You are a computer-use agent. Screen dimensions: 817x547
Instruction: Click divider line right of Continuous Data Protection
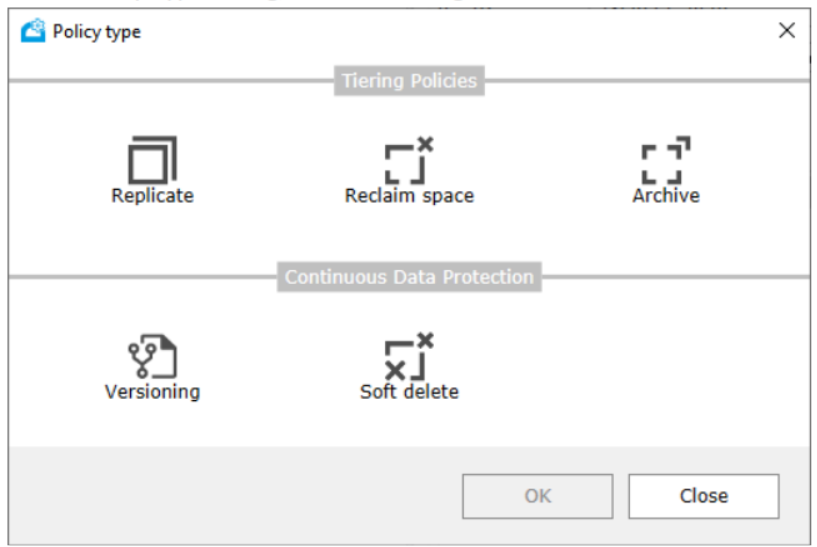676,277
